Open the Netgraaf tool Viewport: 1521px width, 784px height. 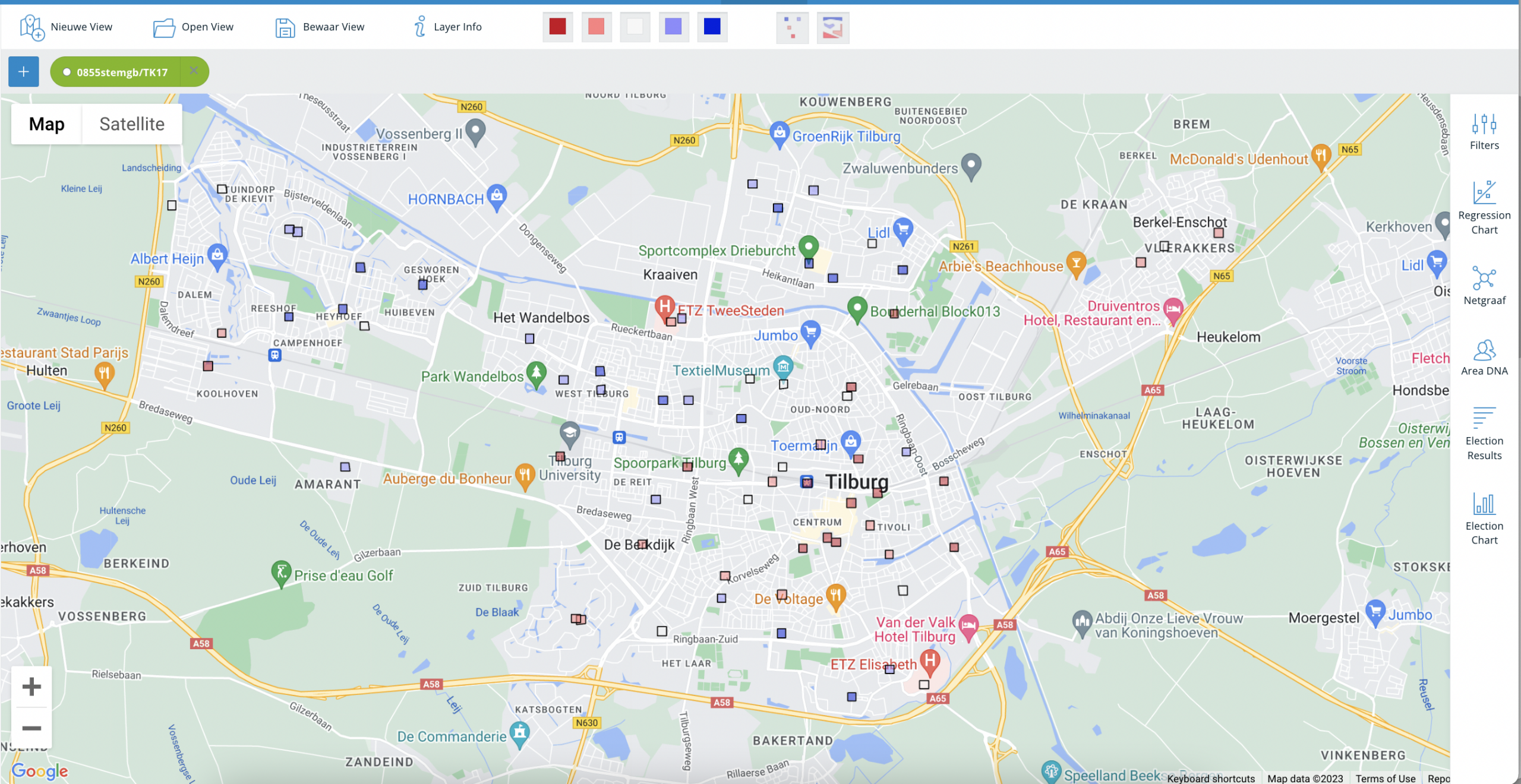[x=1484, y=286]
